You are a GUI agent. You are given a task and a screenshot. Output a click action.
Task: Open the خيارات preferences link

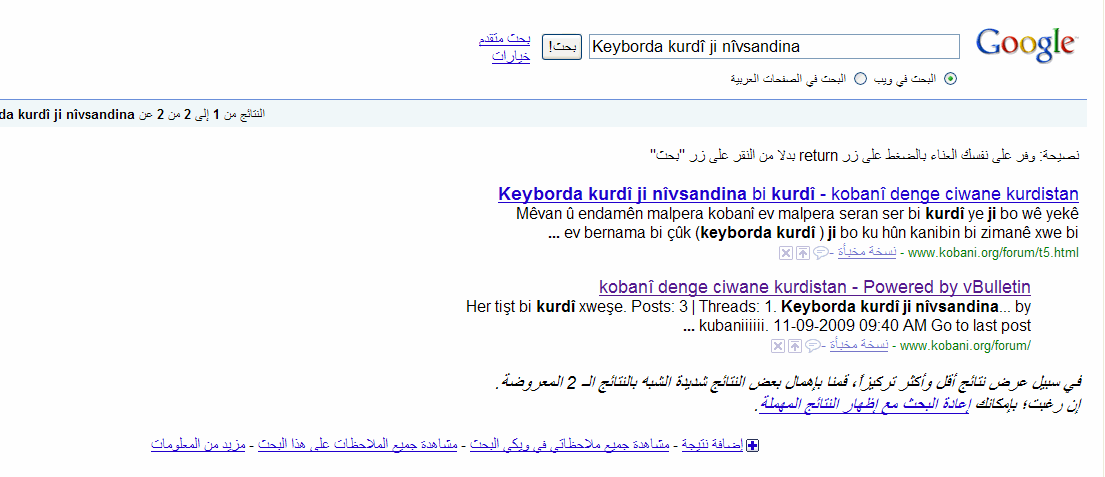coord(511,57)
